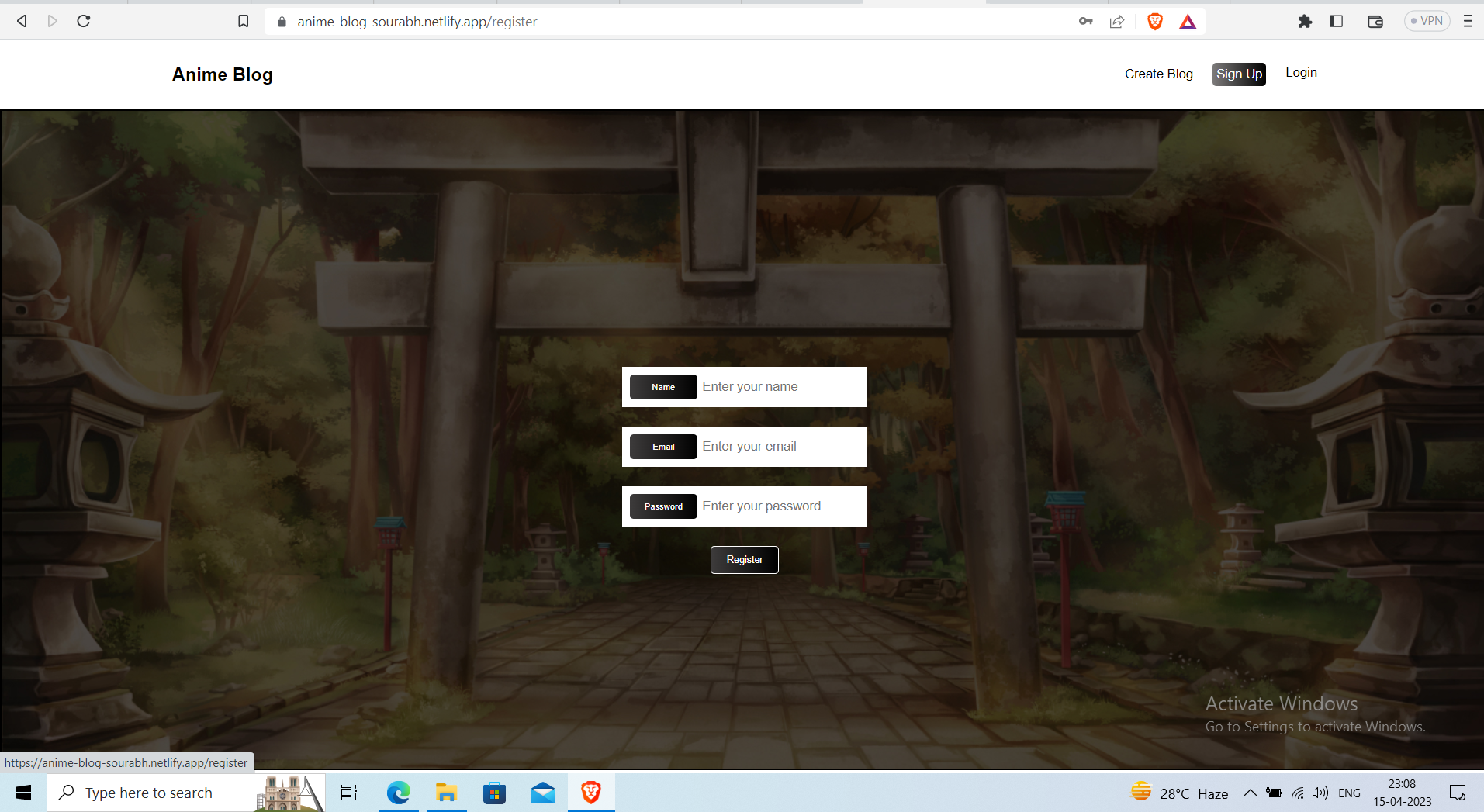Click the battery status tray icon
The width and height of the screenshot is (1484, 812).
(1274, 793)
